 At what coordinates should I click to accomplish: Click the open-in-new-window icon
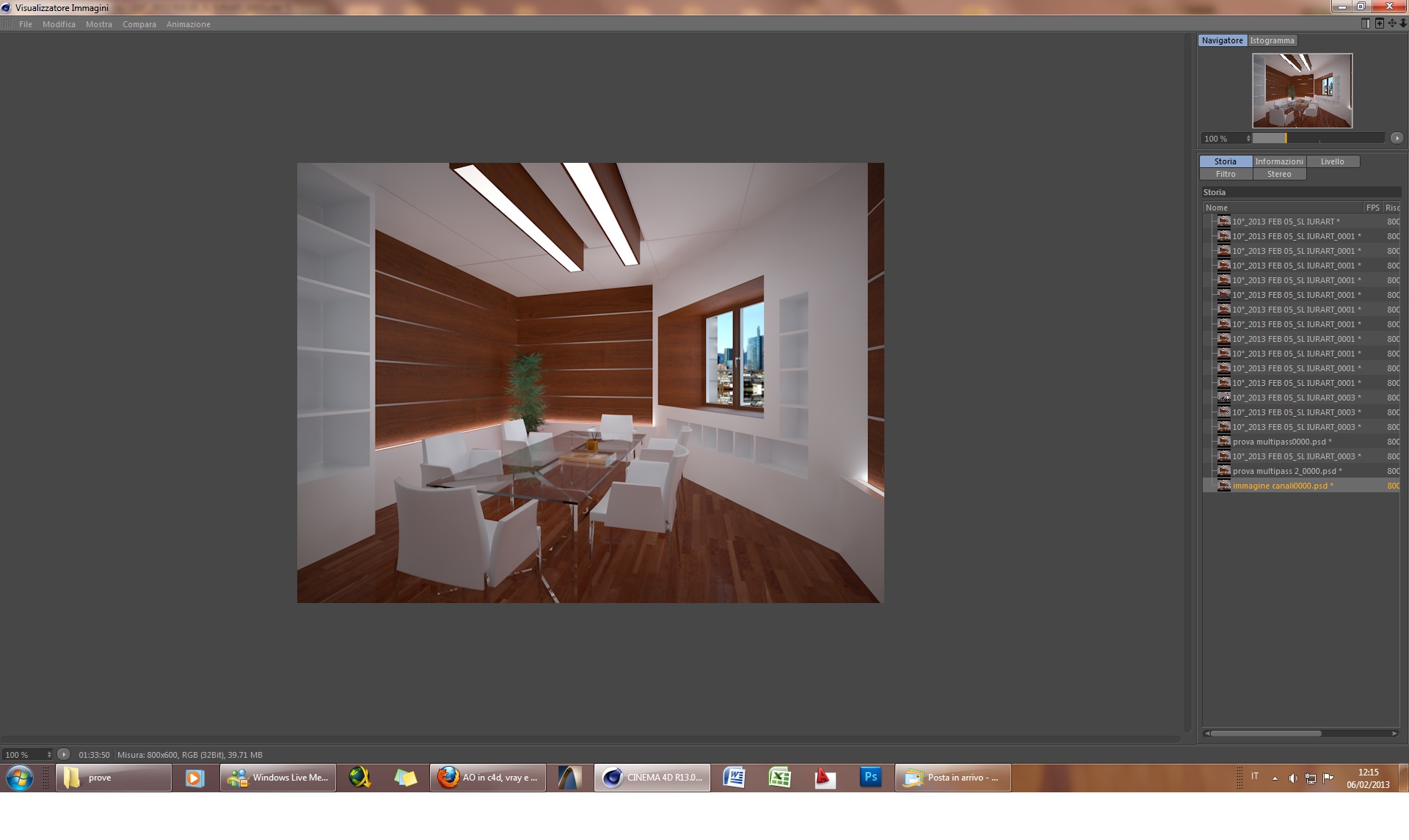(x=1380, y=23)
